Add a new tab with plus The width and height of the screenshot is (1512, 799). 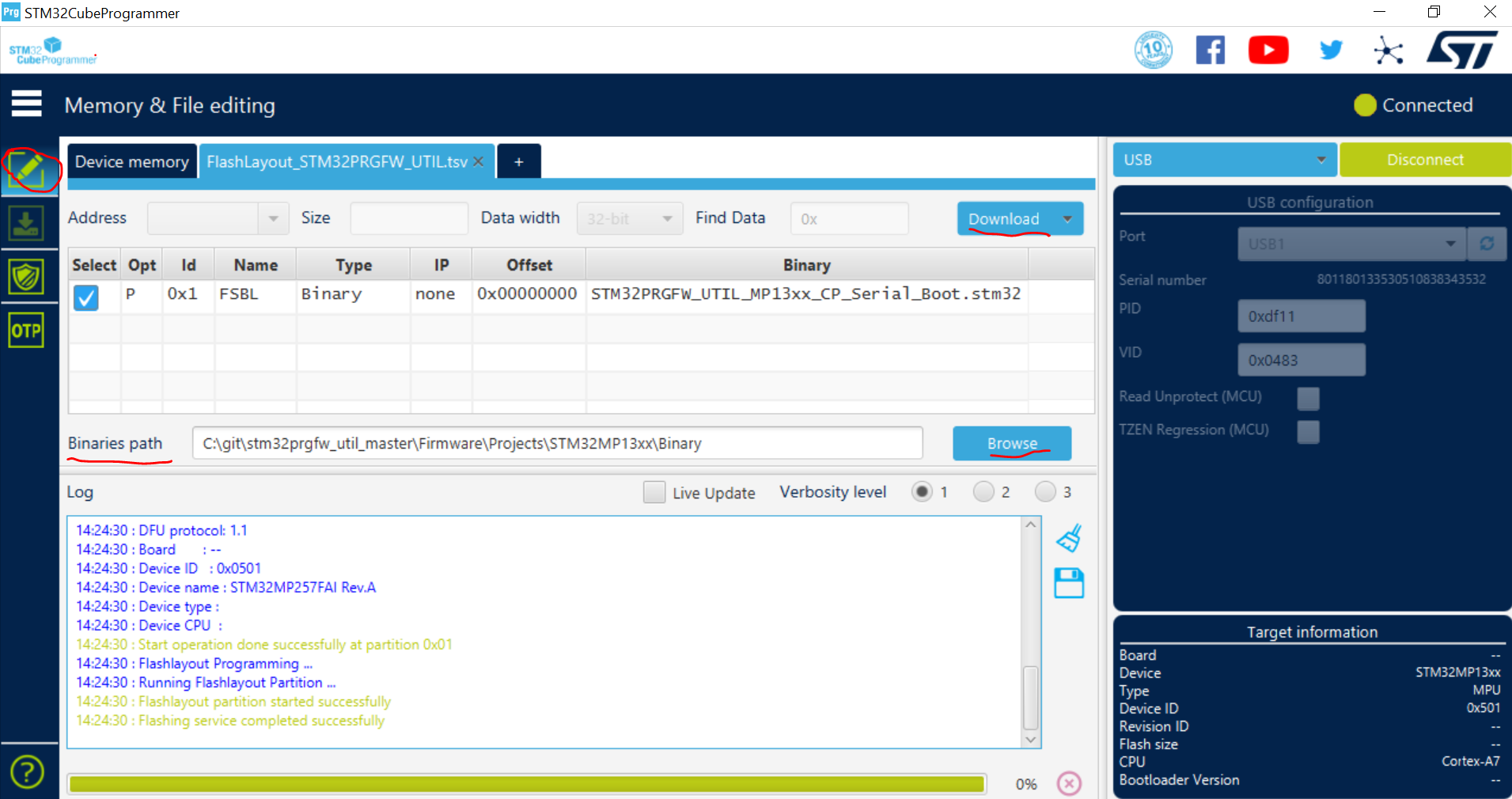(x=519, y=161)
